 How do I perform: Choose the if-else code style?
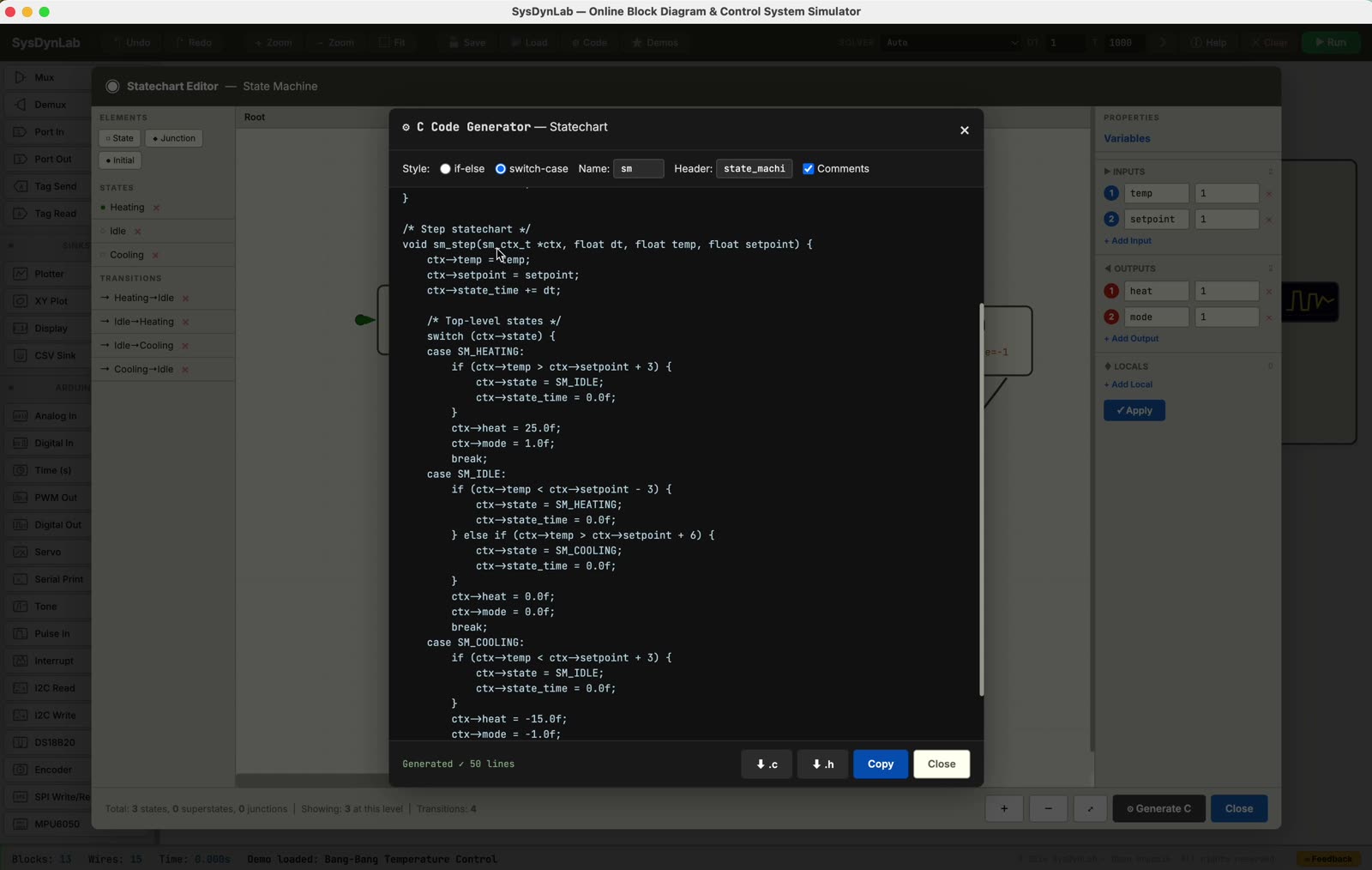(445, 169)
